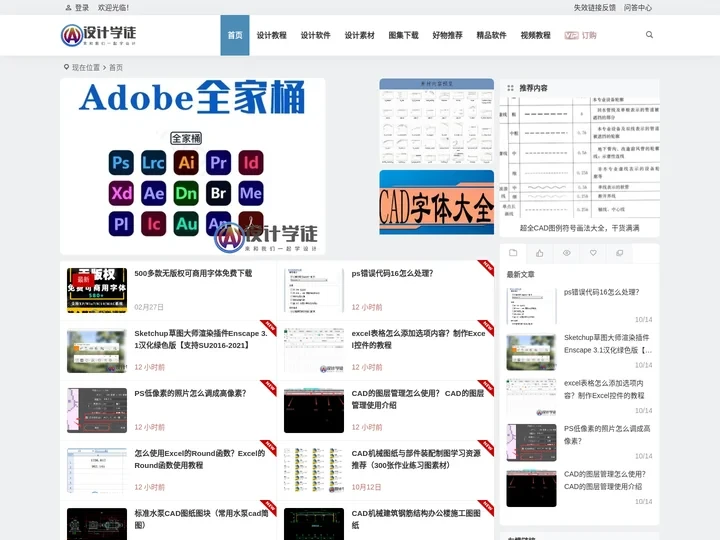
Task: Open ps错误代码16怎么处理 article in main list
Action: (x=393, y=273)
